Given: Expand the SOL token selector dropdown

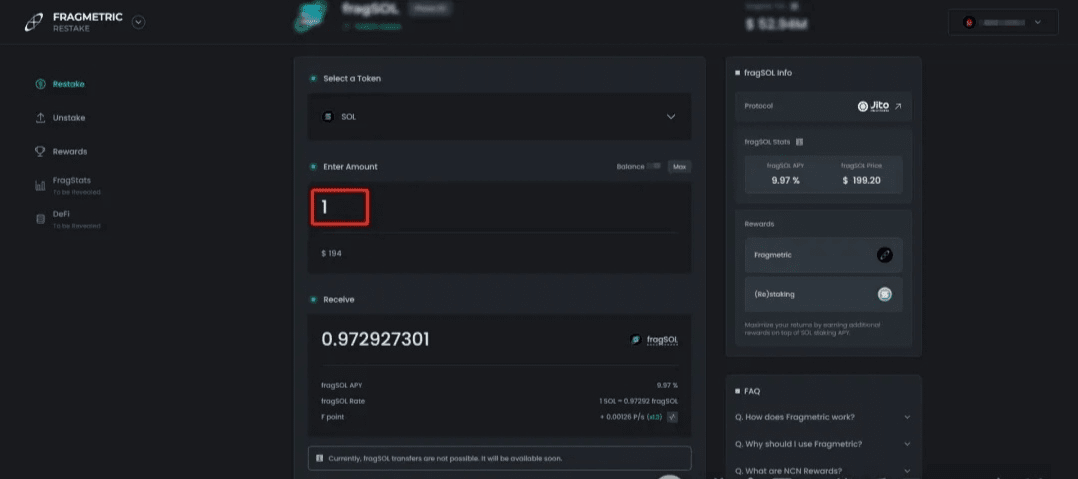Looking at the screenshot, I should 499,117.
